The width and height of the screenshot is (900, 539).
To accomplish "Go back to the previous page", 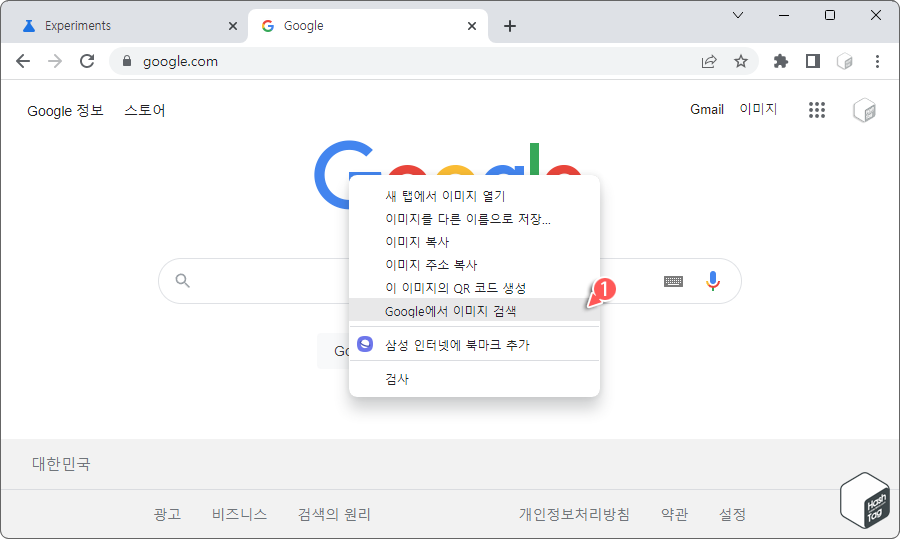I will pyautogui.click(x=23, y=61).
